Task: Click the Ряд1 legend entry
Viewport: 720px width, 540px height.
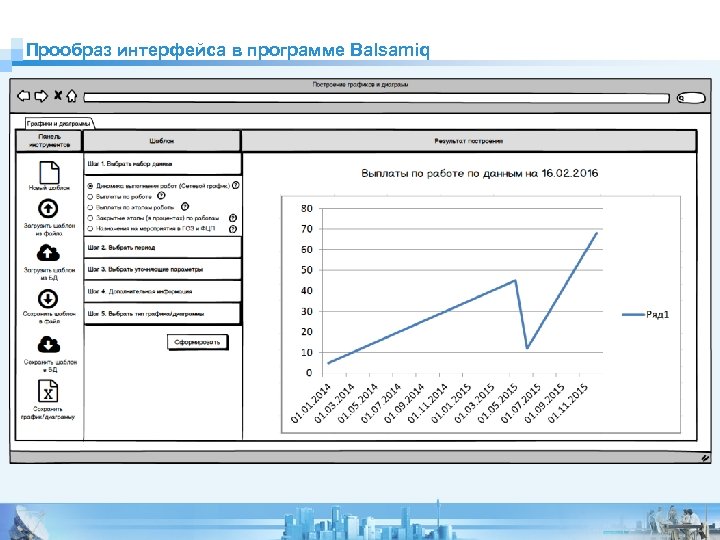Action: tap(646, 315)
